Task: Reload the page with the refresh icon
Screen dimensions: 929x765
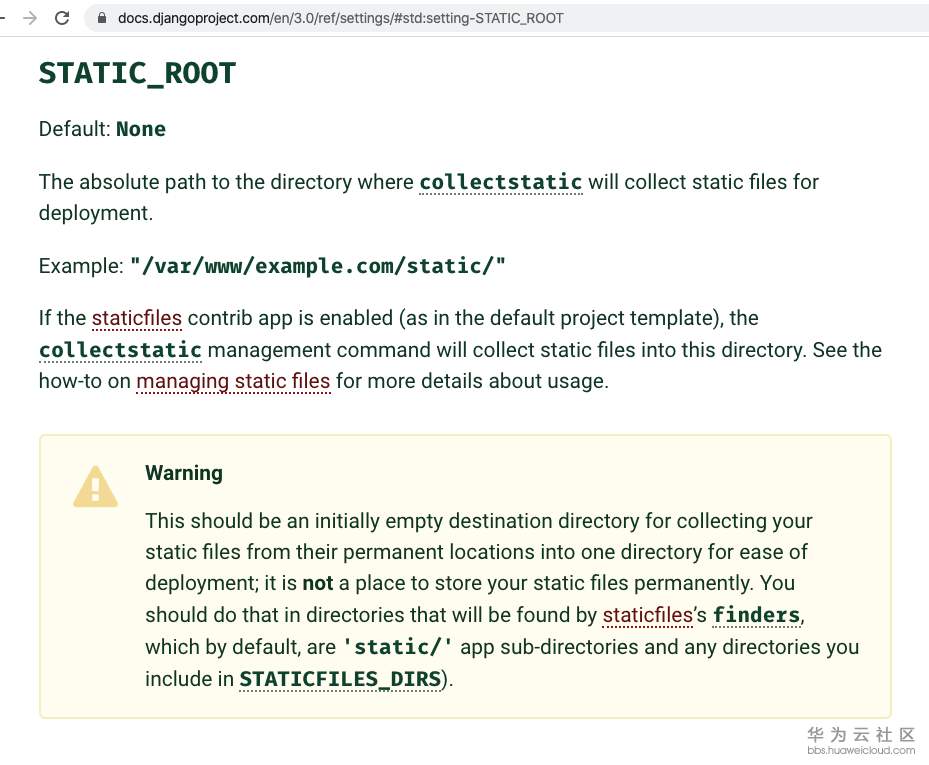Action: tap(62, 18)
